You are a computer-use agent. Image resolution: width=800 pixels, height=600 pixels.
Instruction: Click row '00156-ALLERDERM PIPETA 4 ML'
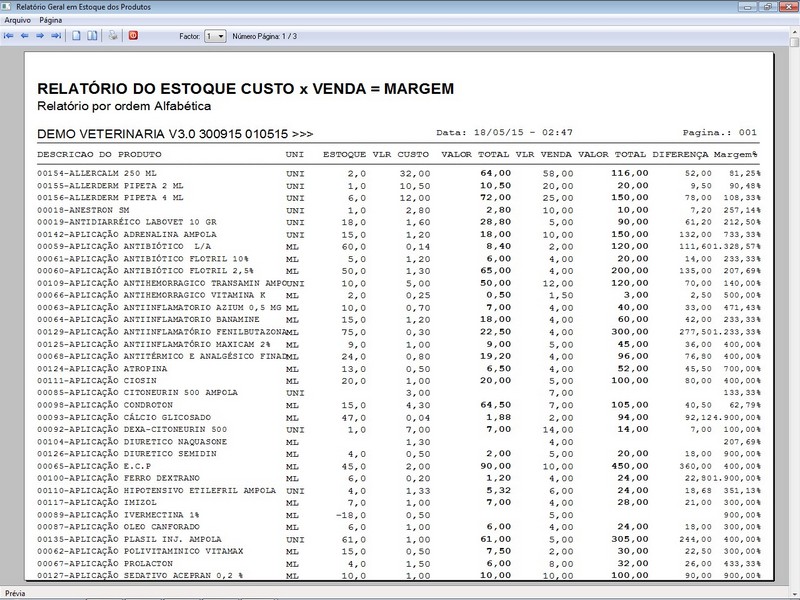(398, 198)
